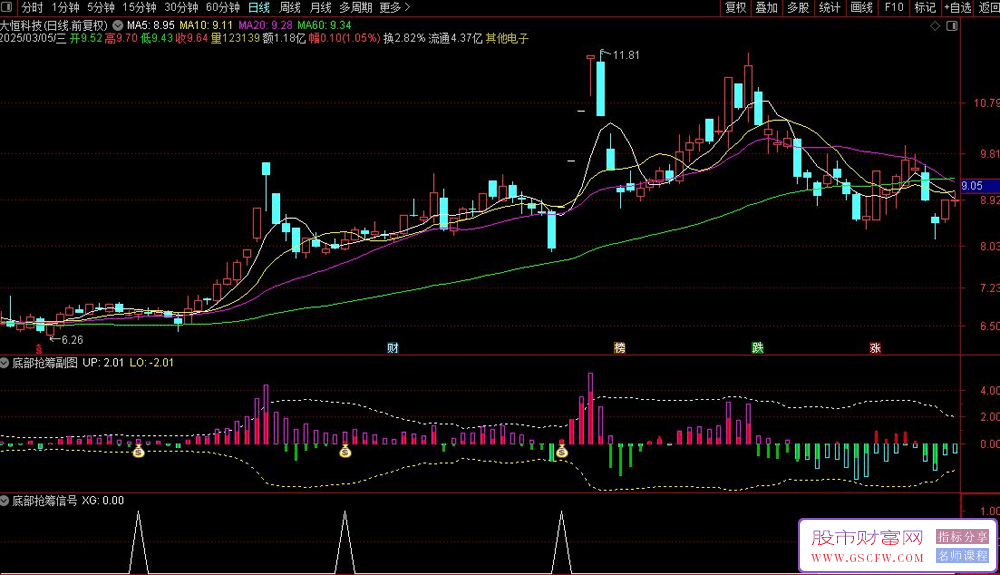Switch to 周线 weekly chart
This screenshot has height=575, width=1000.
point(290,8)
